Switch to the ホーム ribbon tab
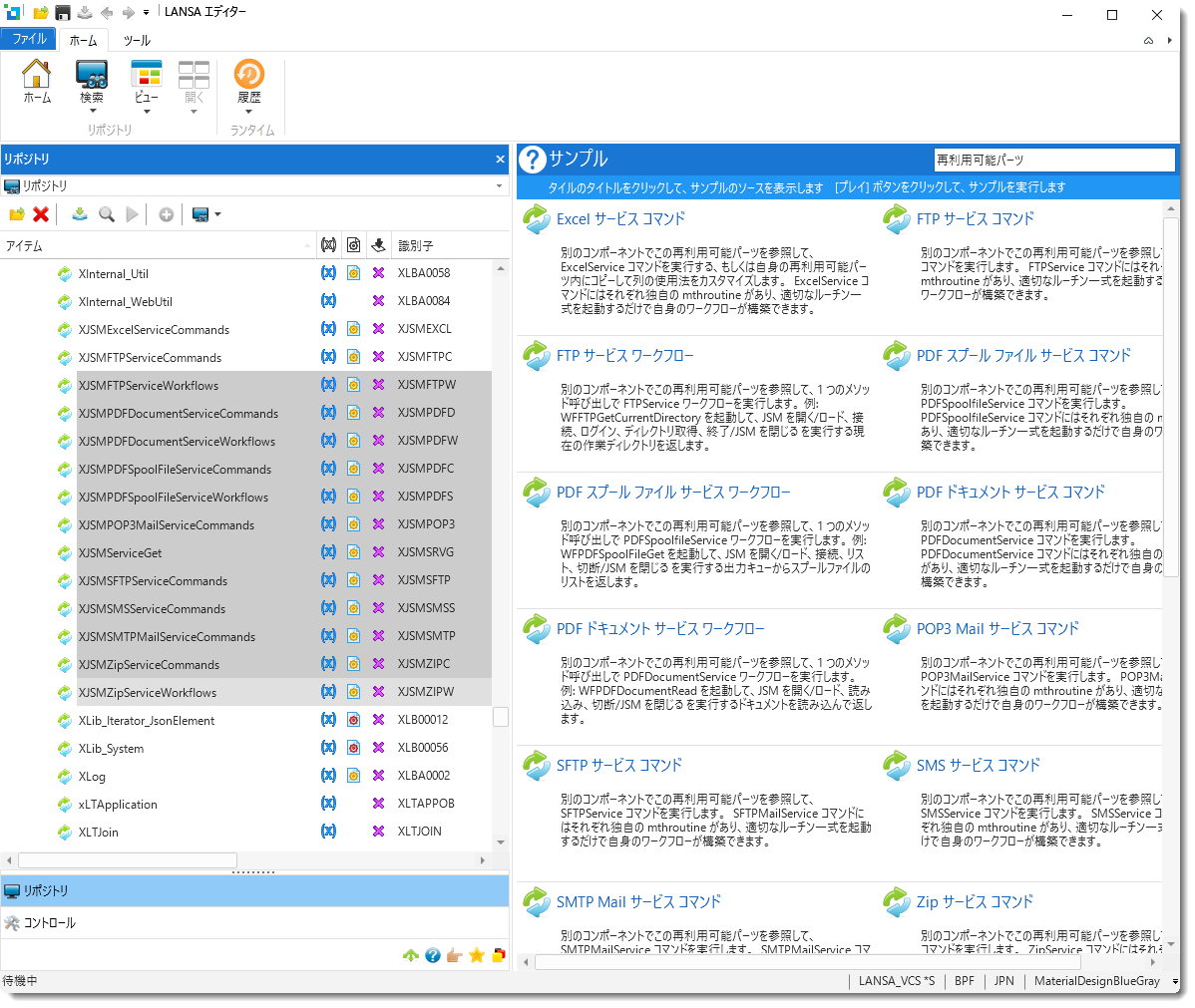The width and height of the screenshot is (1195, 1008). 83,41
